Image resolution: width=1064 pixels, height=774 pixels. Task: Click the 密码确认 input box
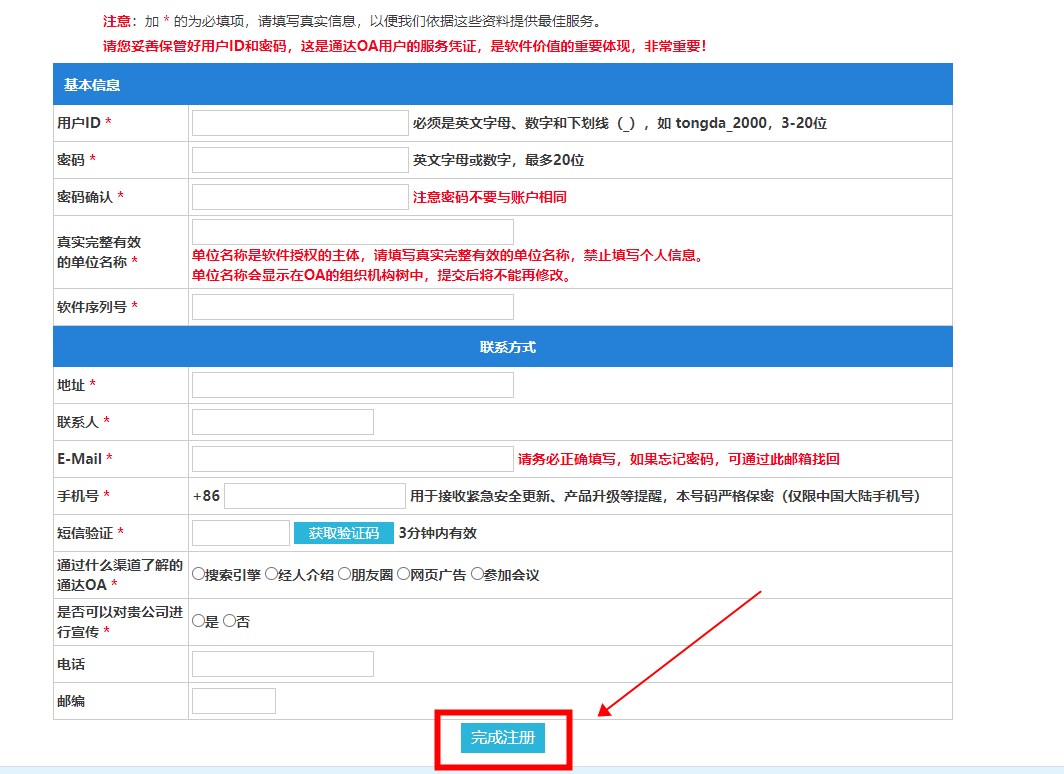pos(300,197)
